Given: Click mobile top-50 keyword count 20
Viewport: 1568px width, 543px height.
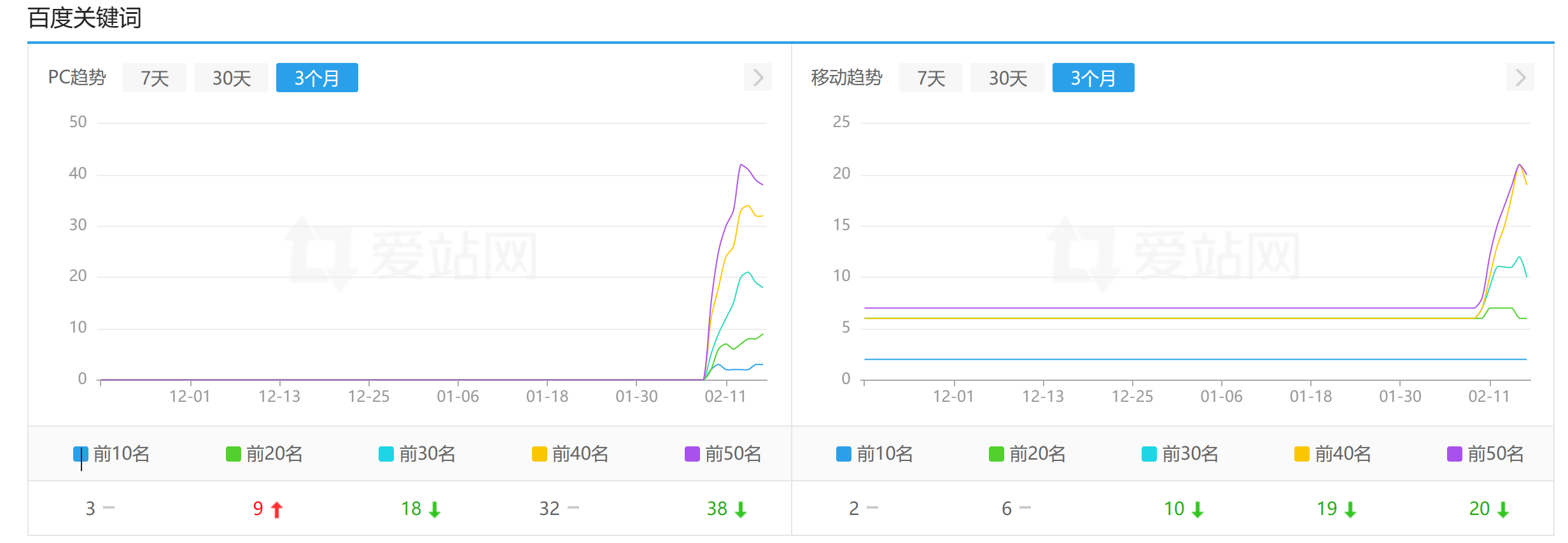Looking at the screenshot, I should pos(1480,509).
